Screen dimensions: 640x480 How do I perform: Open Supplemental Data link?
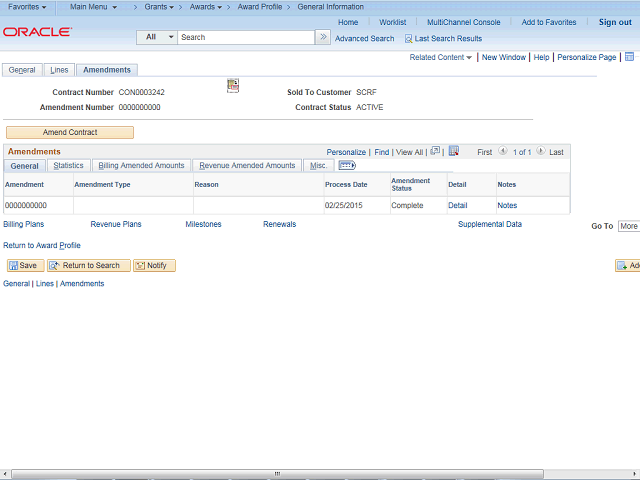click(x=490, y=224)
